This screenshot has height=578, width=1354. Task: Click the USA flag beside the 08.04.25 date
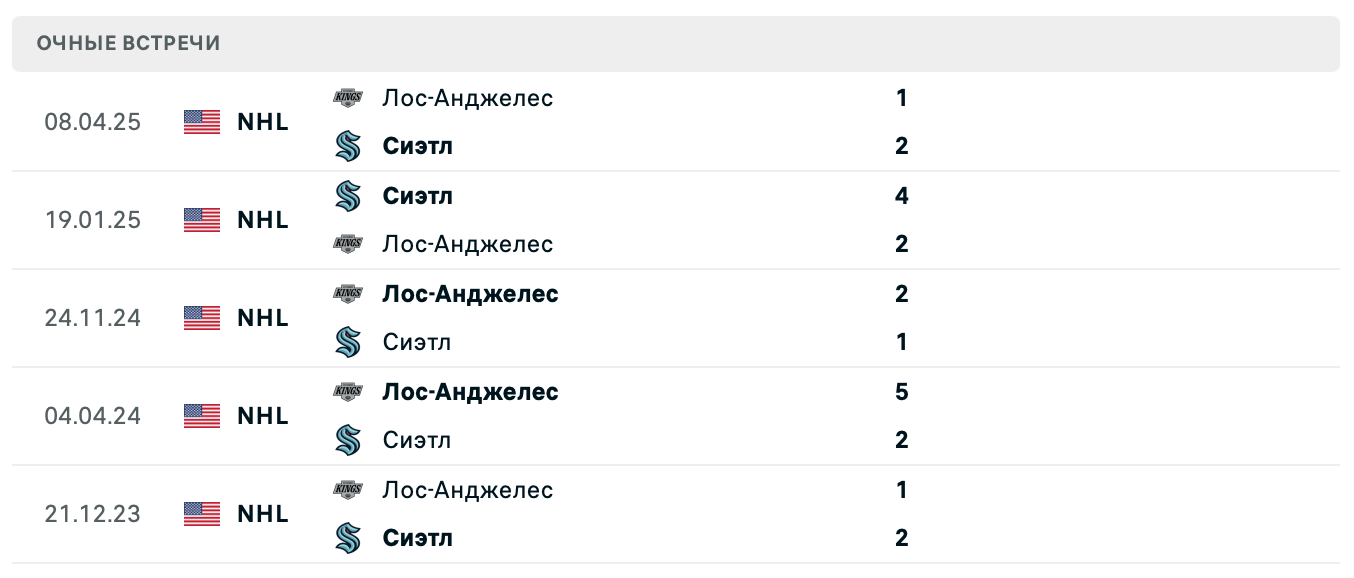pos(202,122)
